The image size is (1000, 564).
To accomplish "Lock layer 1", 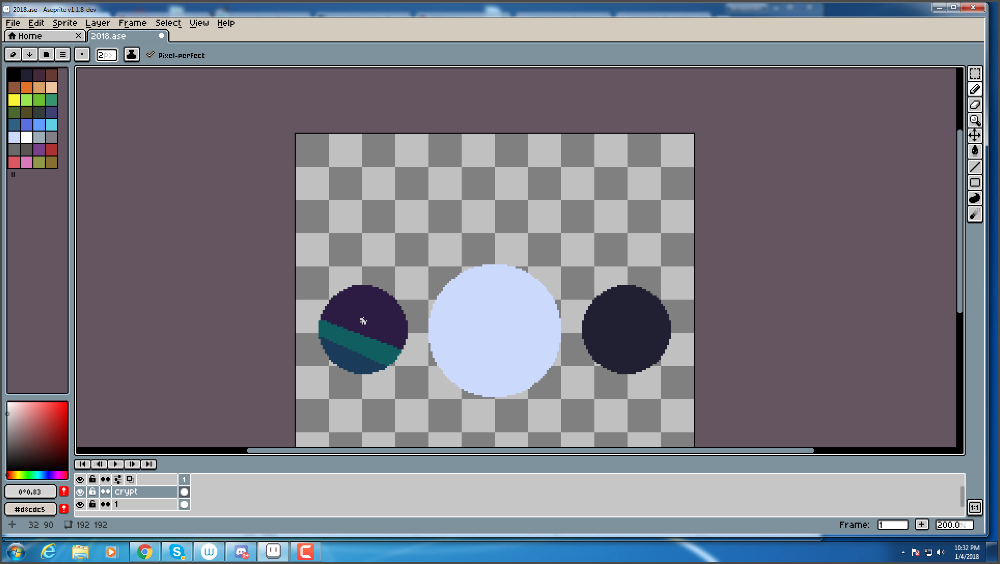I will [x=92, y=504].
